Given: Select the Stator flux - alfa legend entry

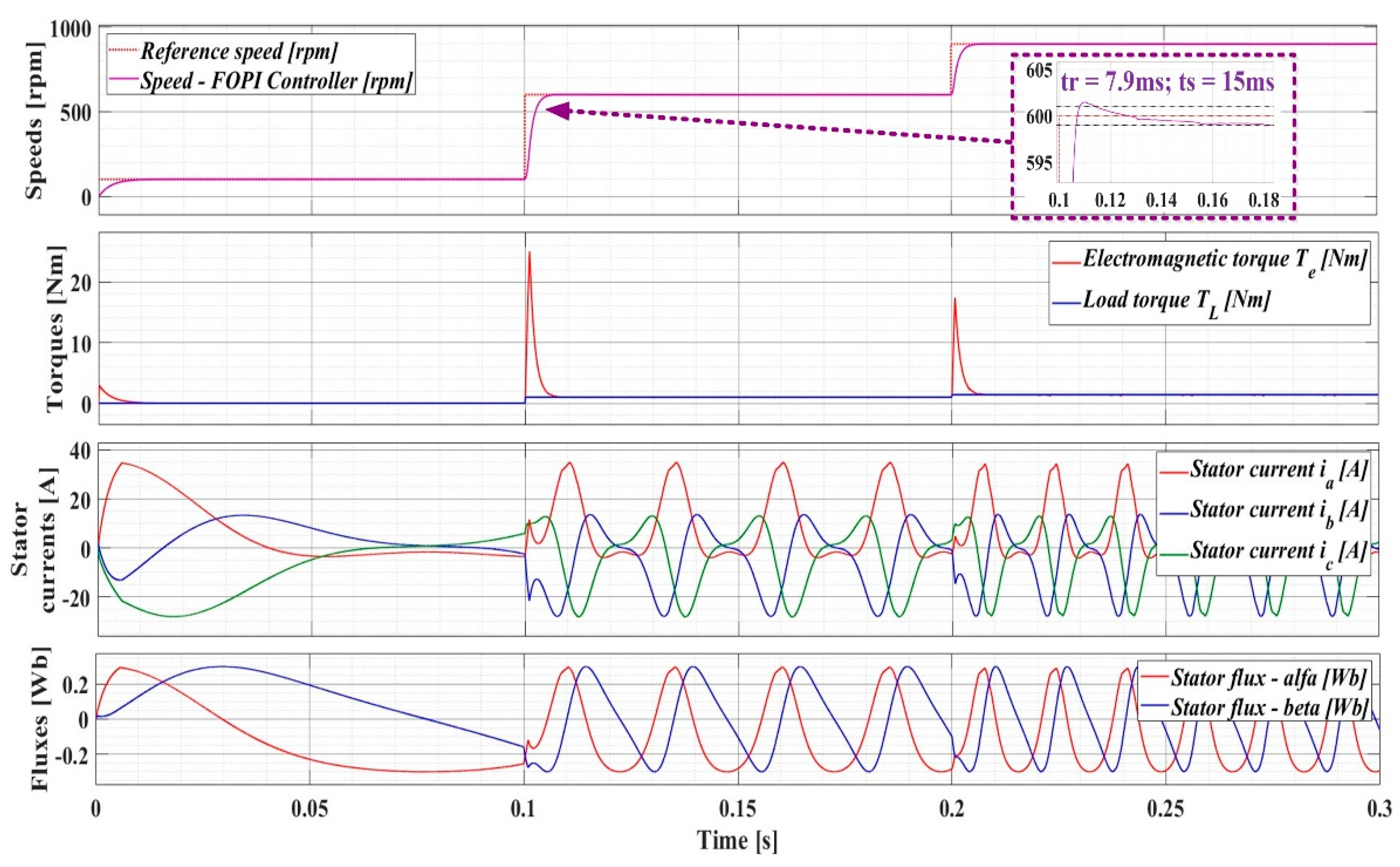Looking at the screenshot, I should tap(1268, 679).
